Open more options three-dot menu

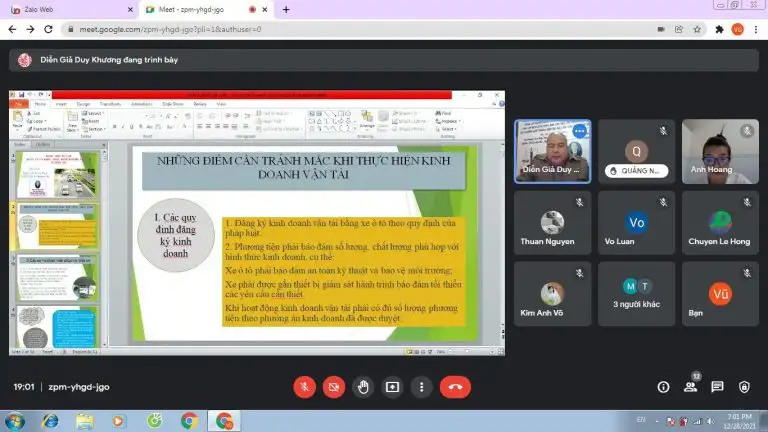click(x=421, y=387)
